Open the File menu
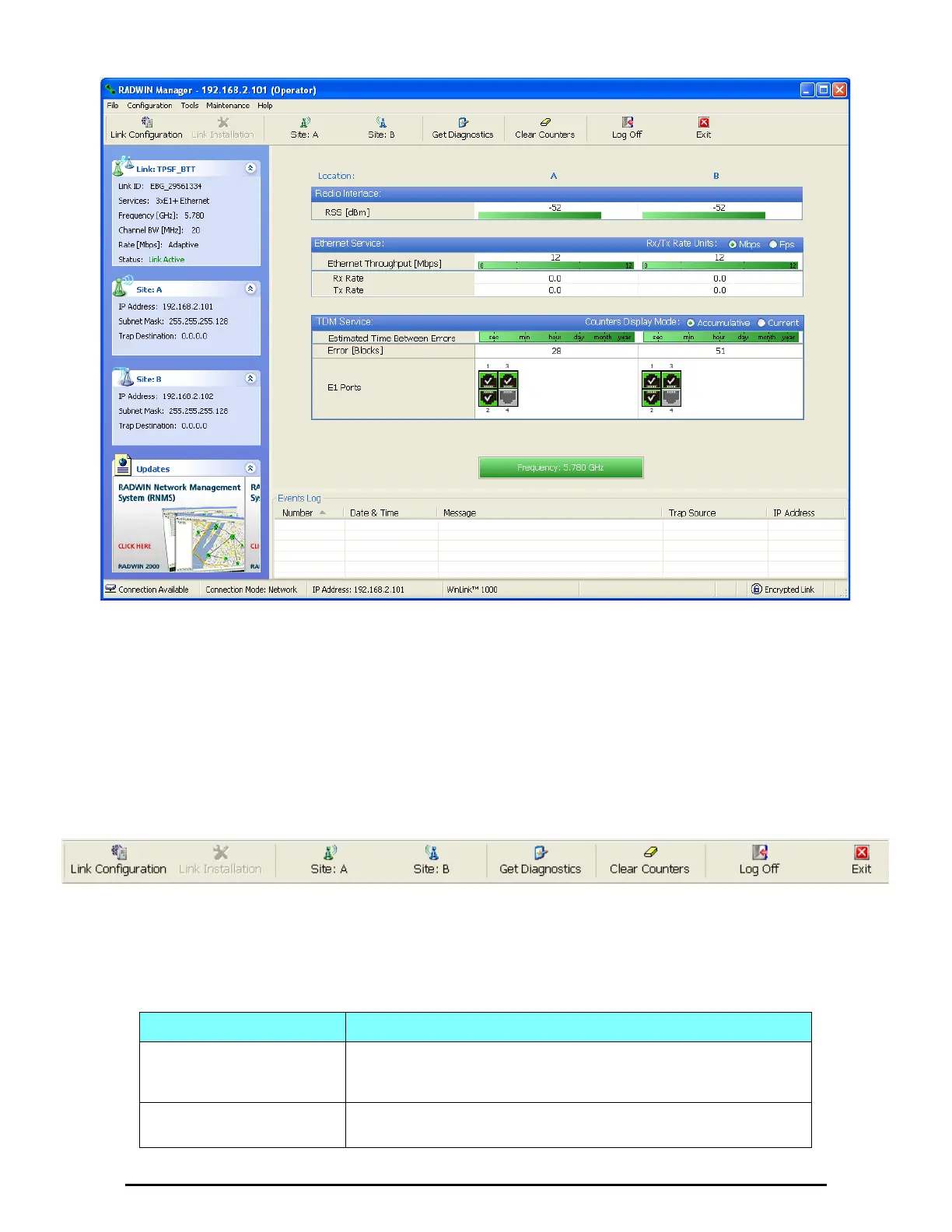 tap(113, 106)
